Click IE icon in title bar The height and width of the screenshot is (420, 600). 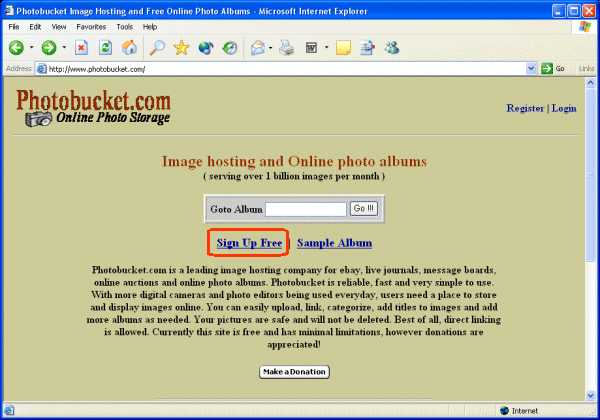tap(9, 11)
